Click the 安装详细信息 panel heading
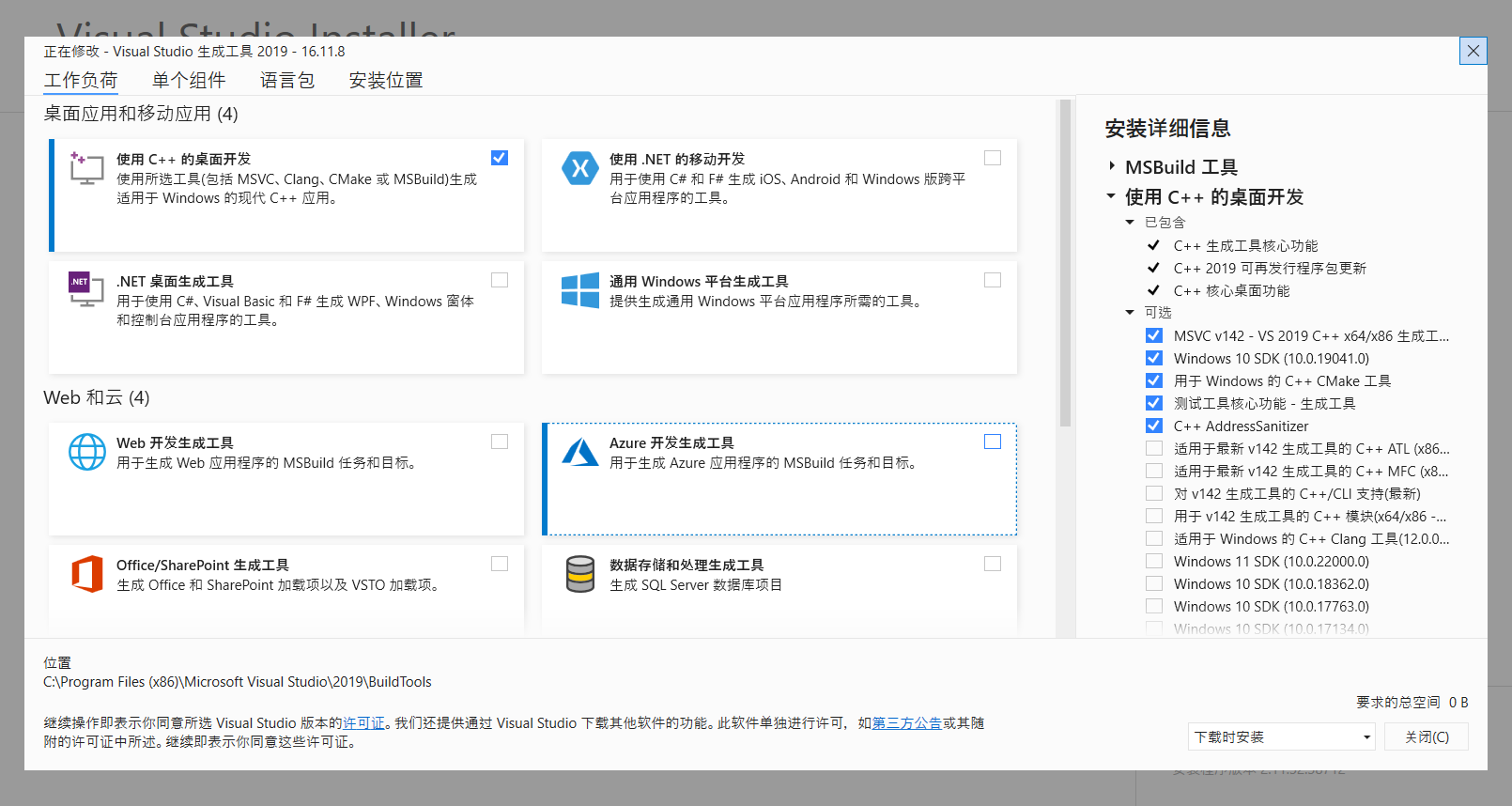The image size is (1512, 806). pyautogui.click(x=1167, y=129)
